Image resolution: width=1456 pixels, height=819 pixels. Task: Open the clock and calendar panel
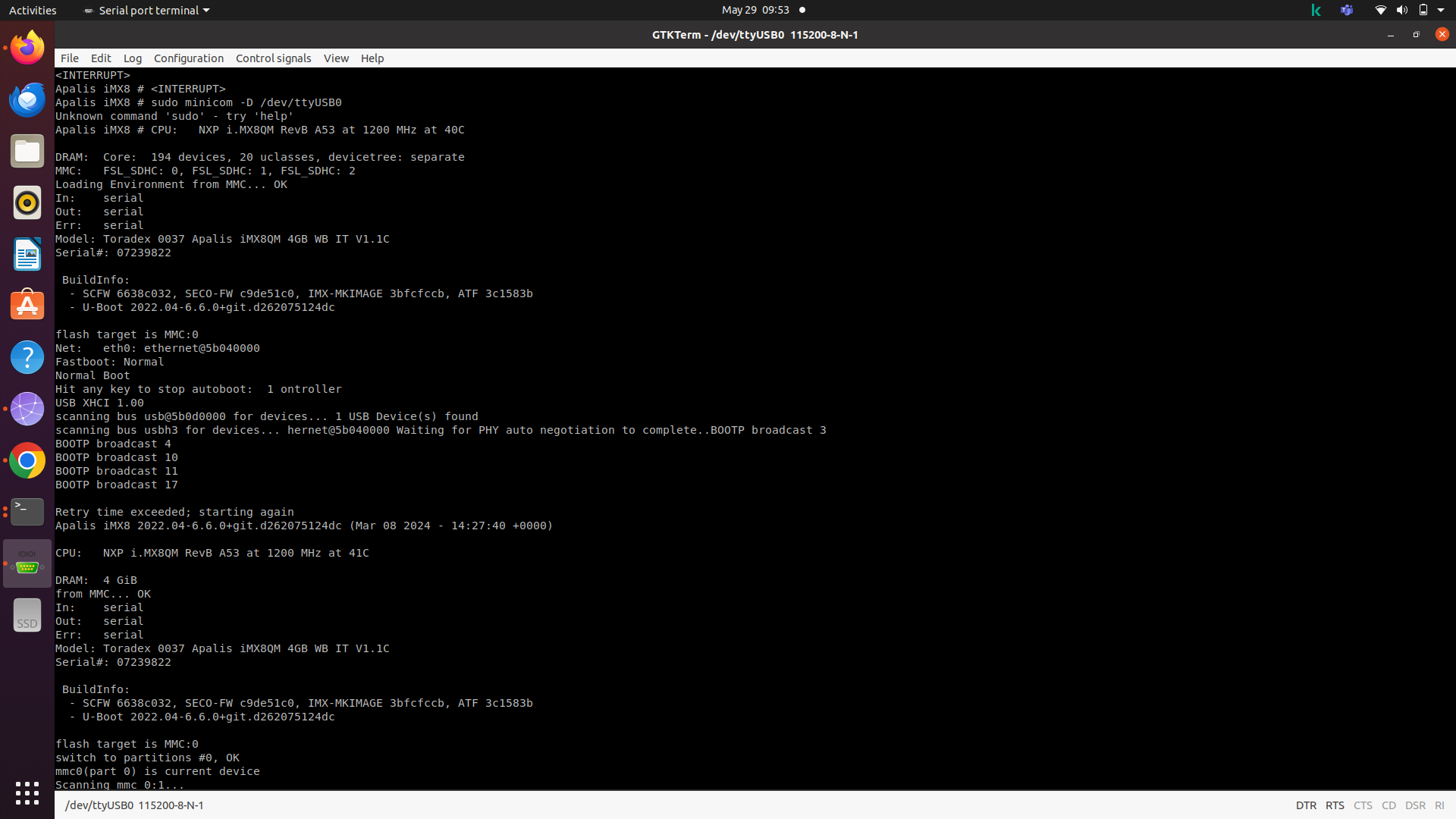point(755,10)
